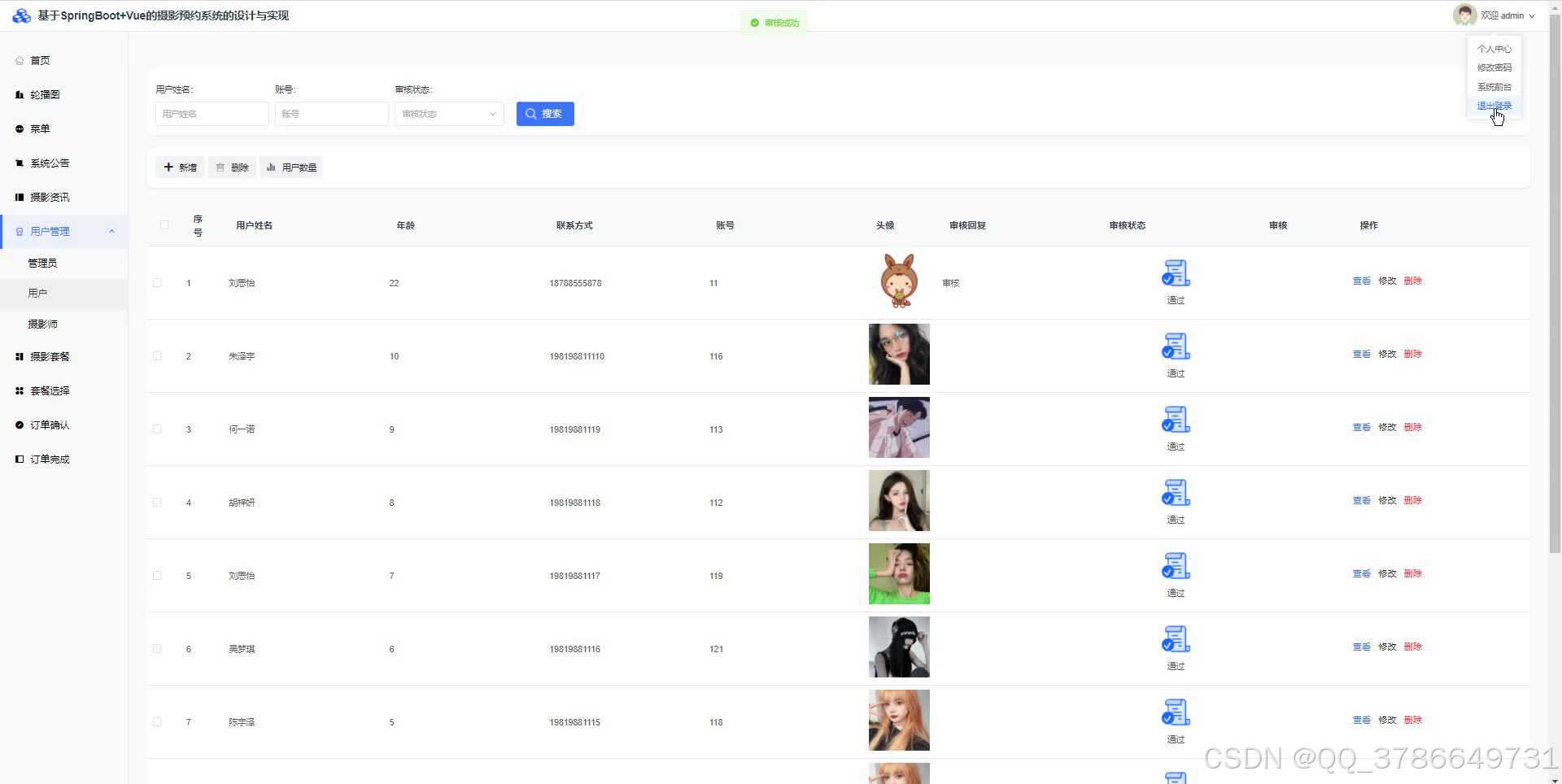Check the row checkbox for 胡梓妍
Screen dimensions: 1562x784
157,503
